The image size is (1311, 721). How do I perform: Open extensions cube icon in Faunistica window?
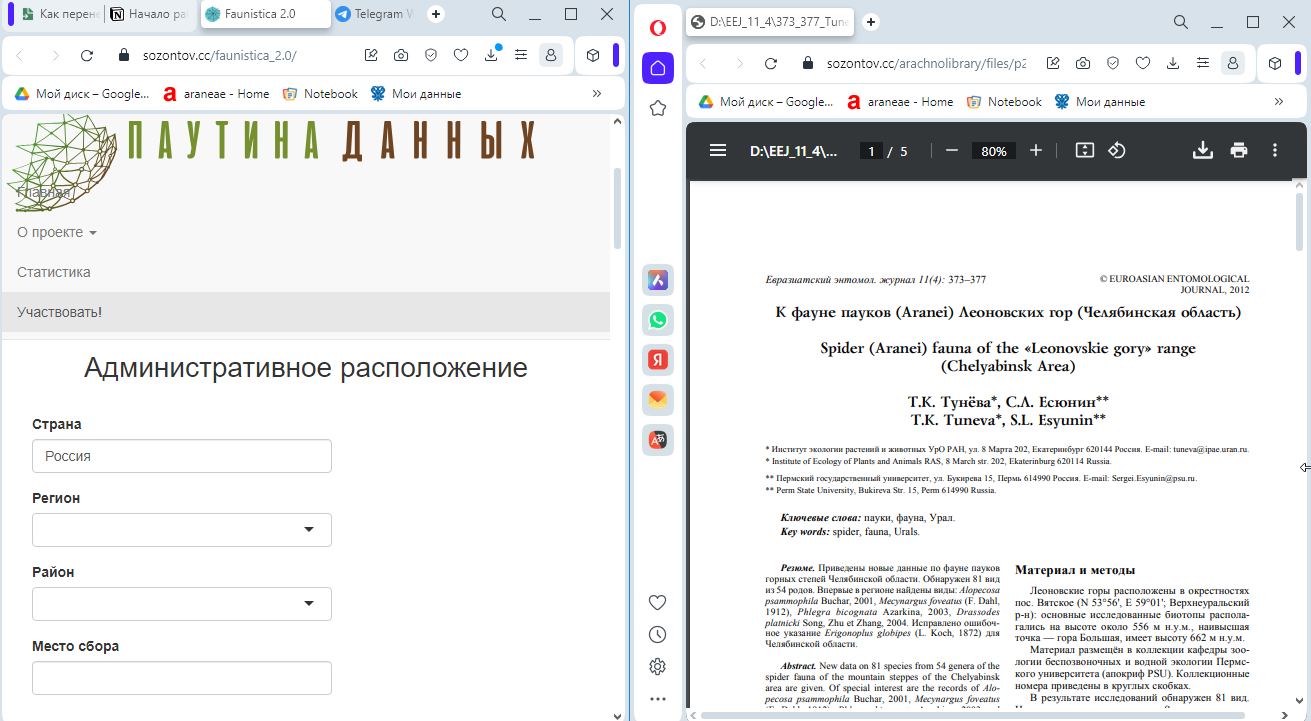point(593,56)
